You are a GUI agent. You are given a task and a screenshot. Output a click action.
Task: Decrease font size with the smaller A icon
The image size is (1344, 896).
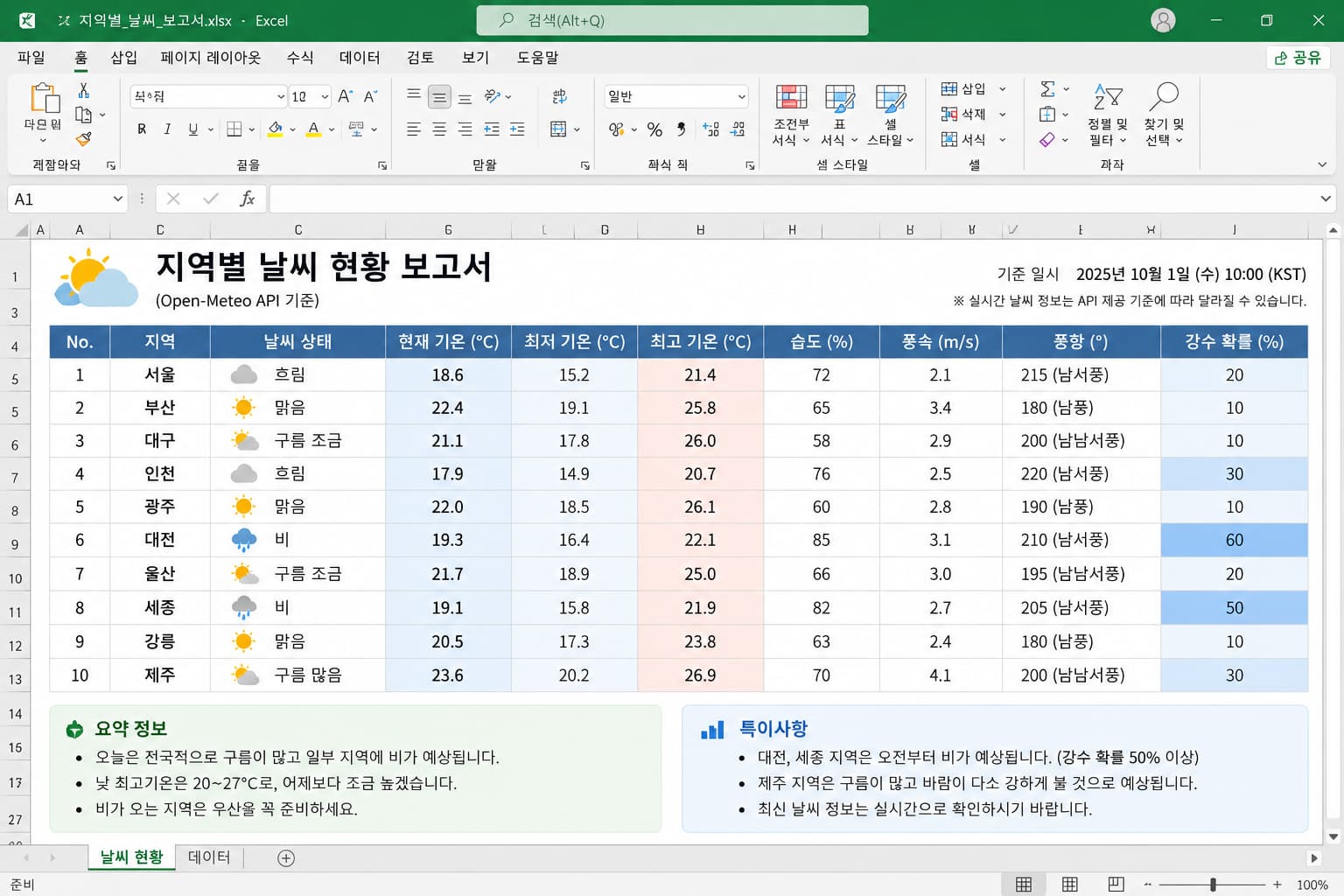tap(370, 96)
